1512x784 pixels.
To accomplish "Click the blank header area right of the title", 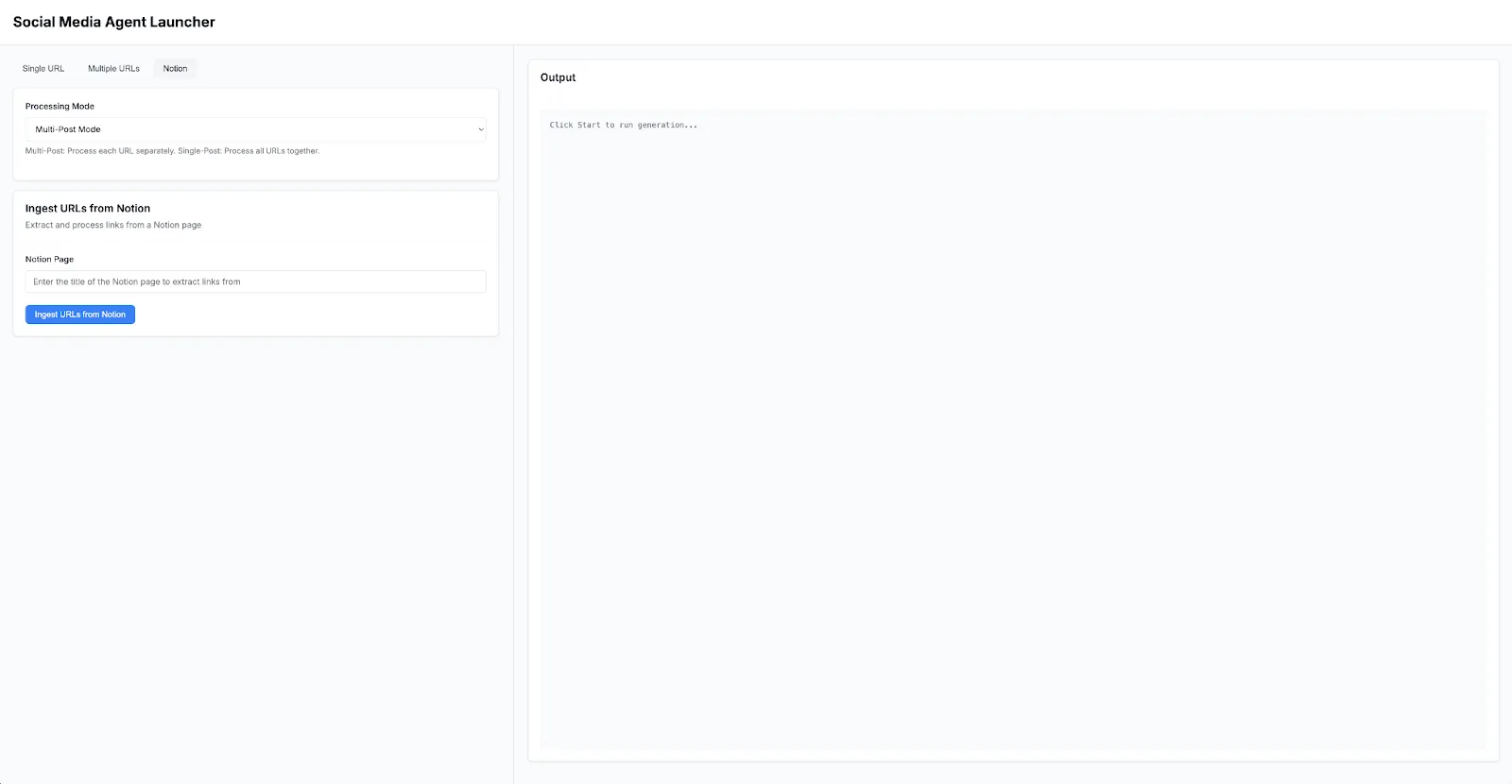I will point(850,22).
